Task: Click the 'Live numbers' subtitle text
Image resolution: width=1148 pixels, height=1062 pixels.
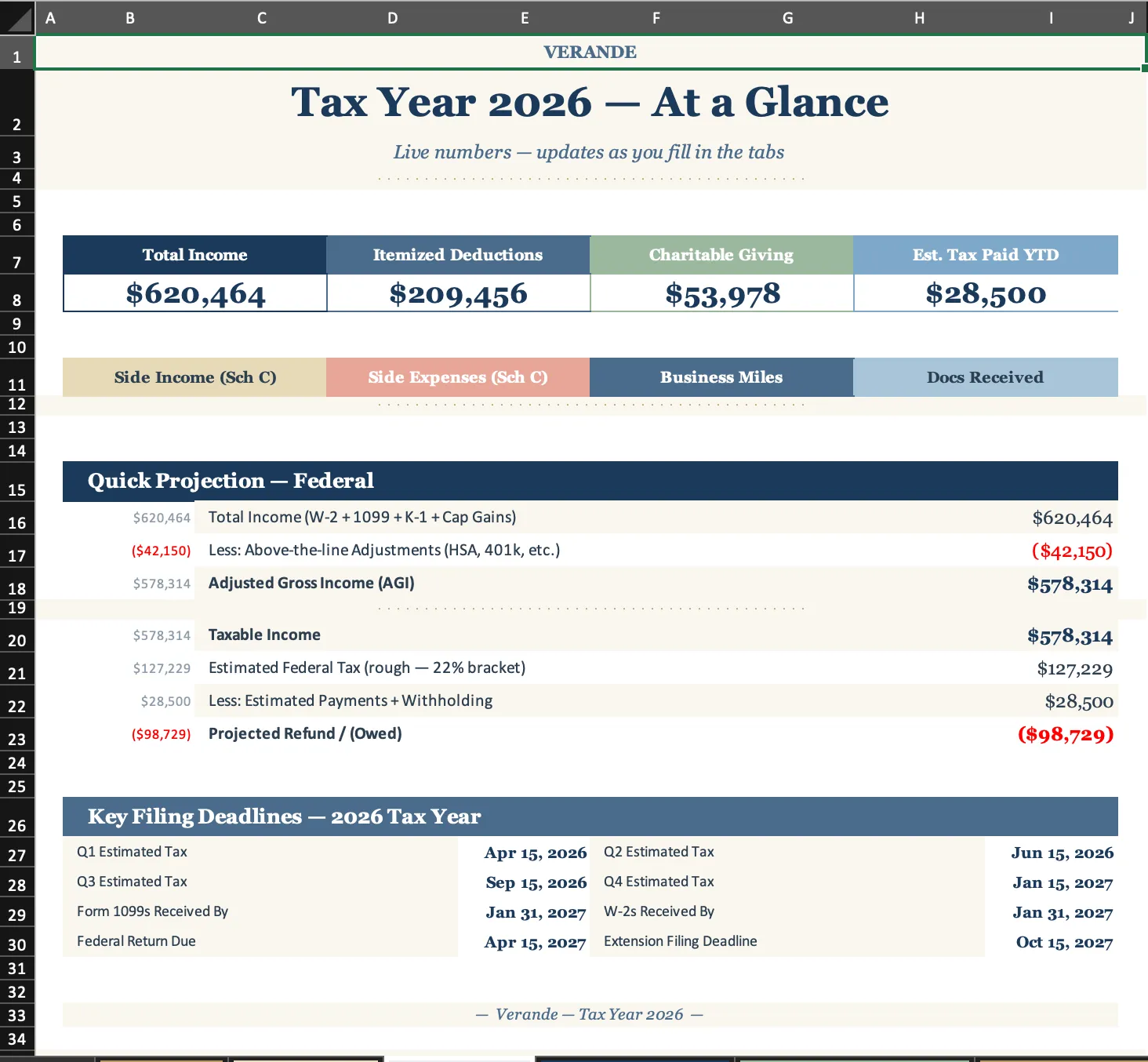Action: (589, 152)
